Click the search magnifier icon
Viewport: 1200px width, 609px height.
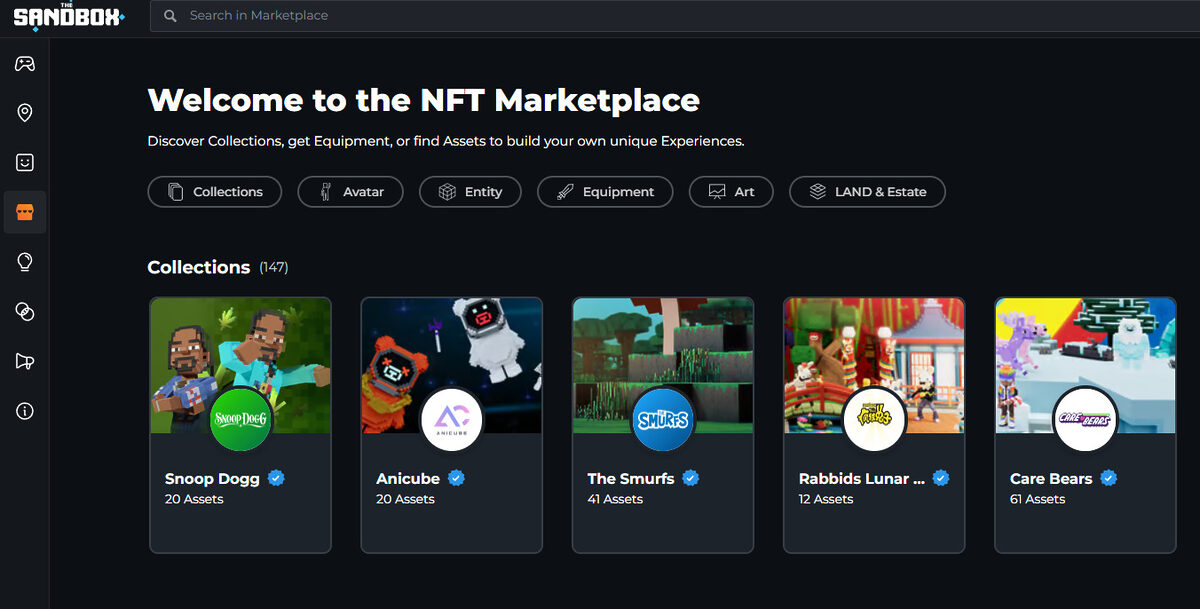coord(171,16)
